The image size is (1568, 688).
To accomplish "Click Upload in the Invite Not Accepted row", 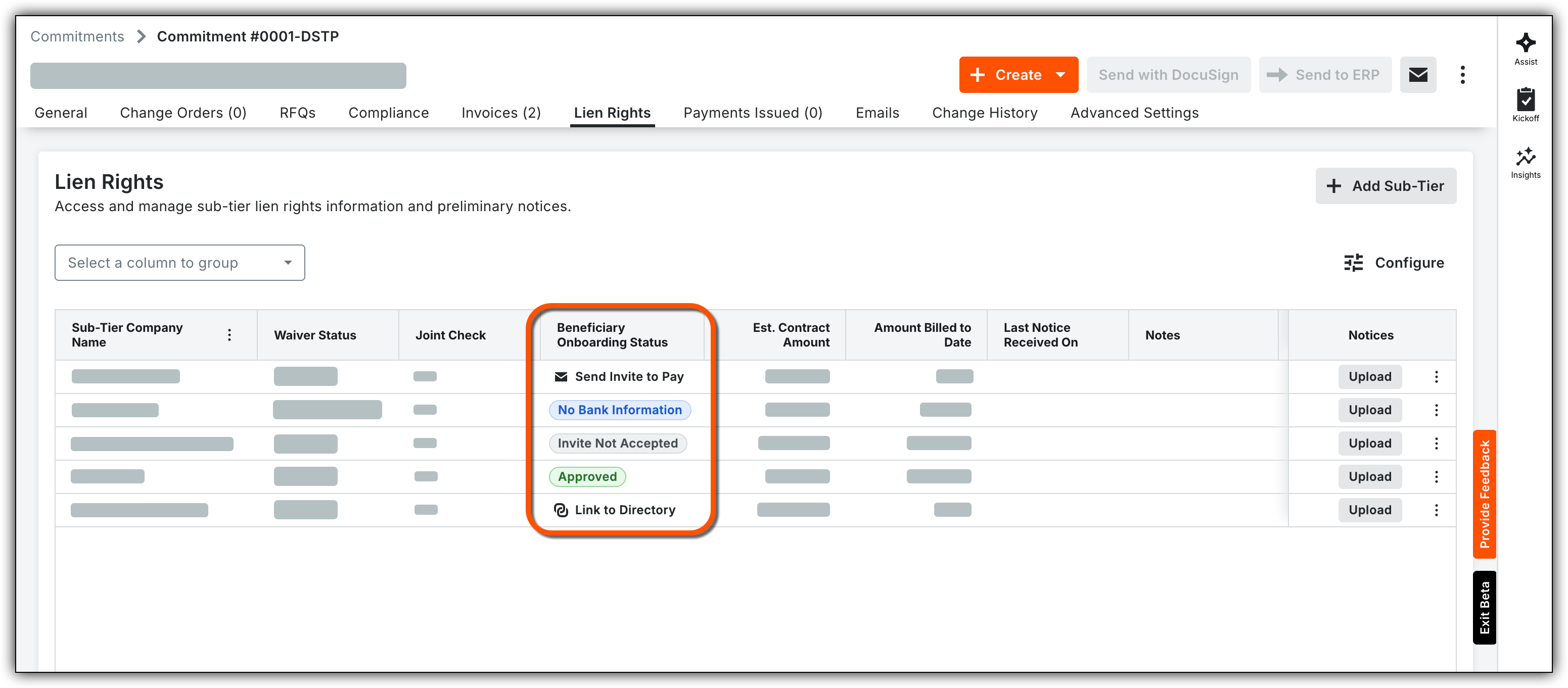I will (x=1369, y=444).
